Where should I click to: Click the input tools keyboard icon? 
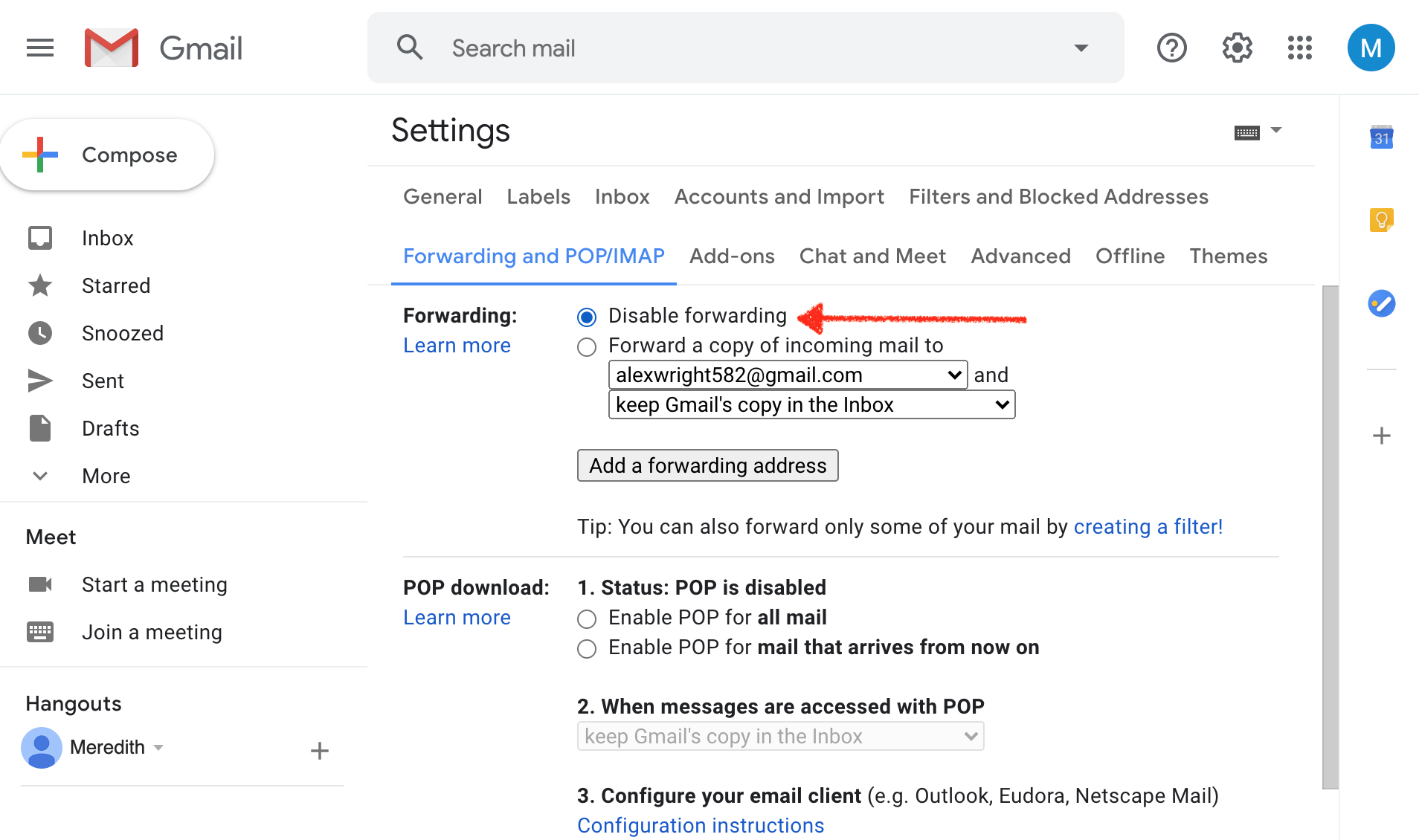point(1247,132)
